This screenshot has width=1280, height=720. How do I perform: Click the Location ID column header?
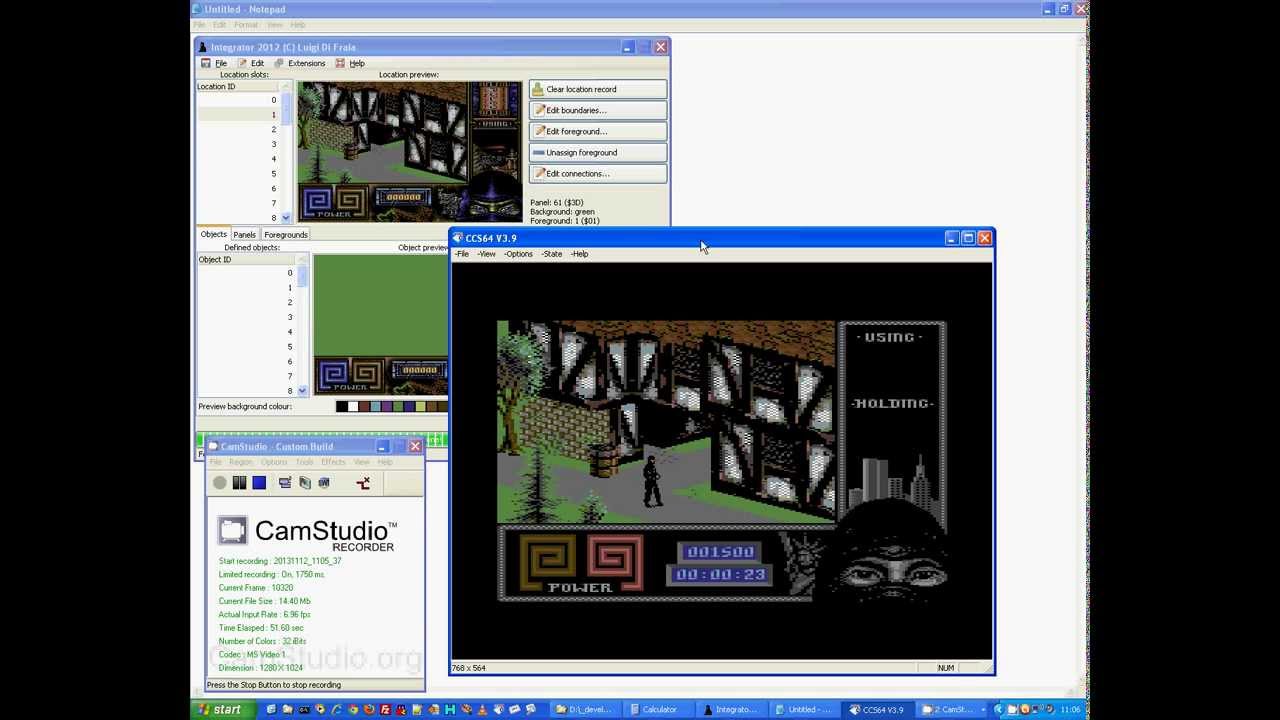pos(238,87)
